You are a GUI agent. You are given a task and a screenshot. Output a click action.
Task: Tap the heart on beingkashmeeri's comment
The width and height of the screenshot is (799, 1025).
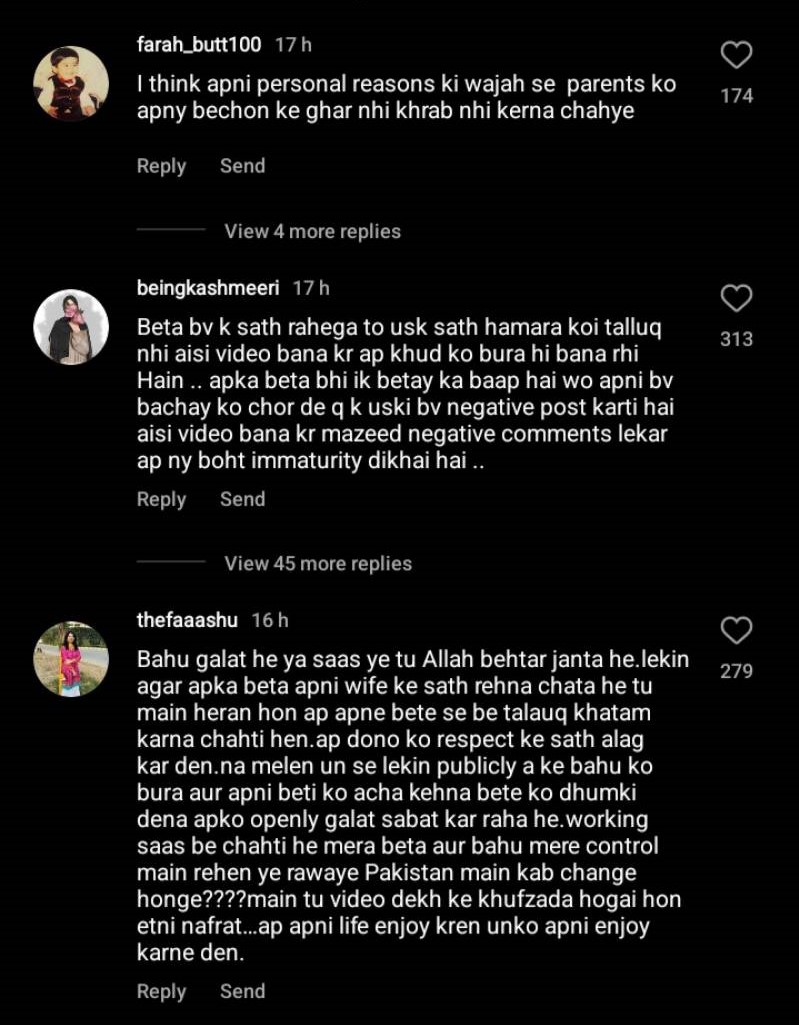736,298
